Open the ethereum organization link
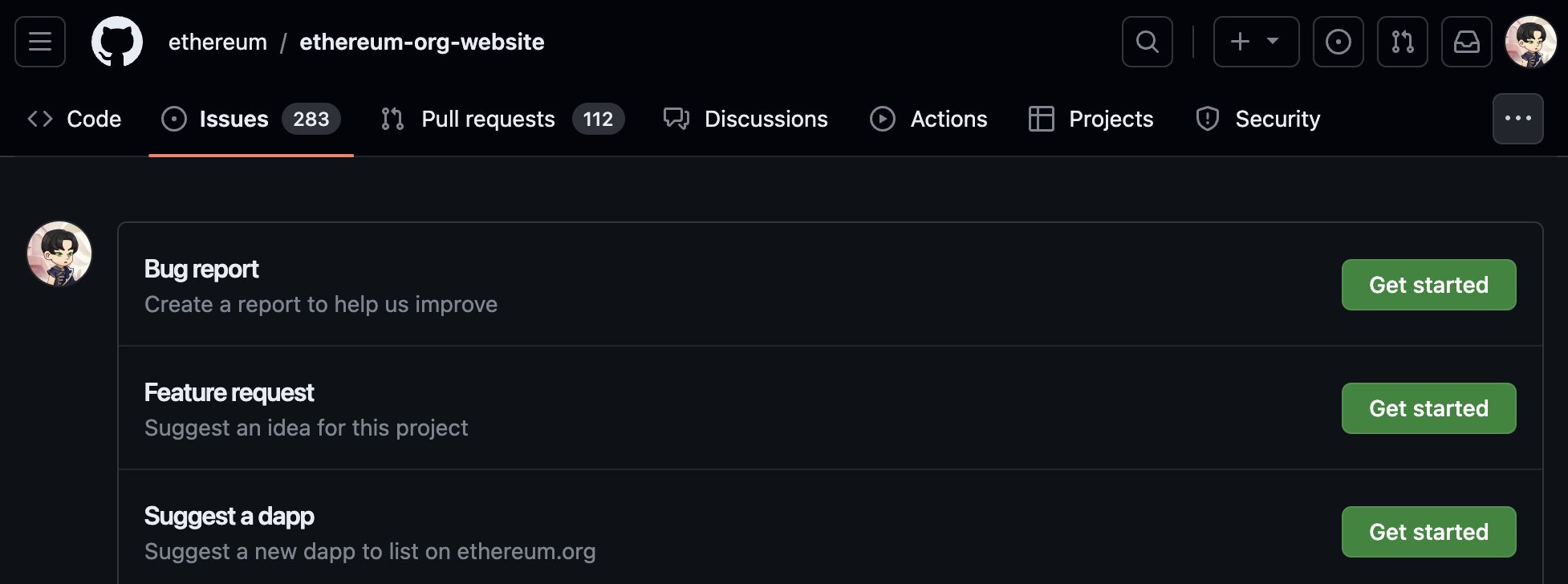 point(217,42)
